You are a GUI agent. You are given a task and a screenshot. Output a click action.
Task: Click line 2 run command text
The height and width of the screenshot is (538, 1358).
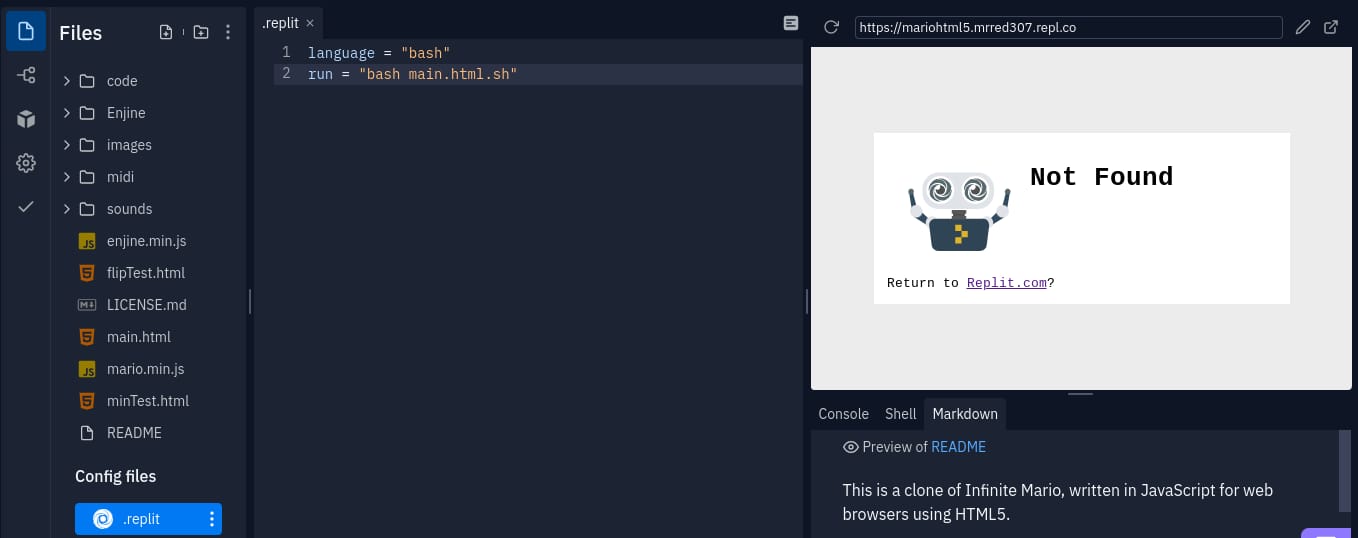click(x=412, y=74)
